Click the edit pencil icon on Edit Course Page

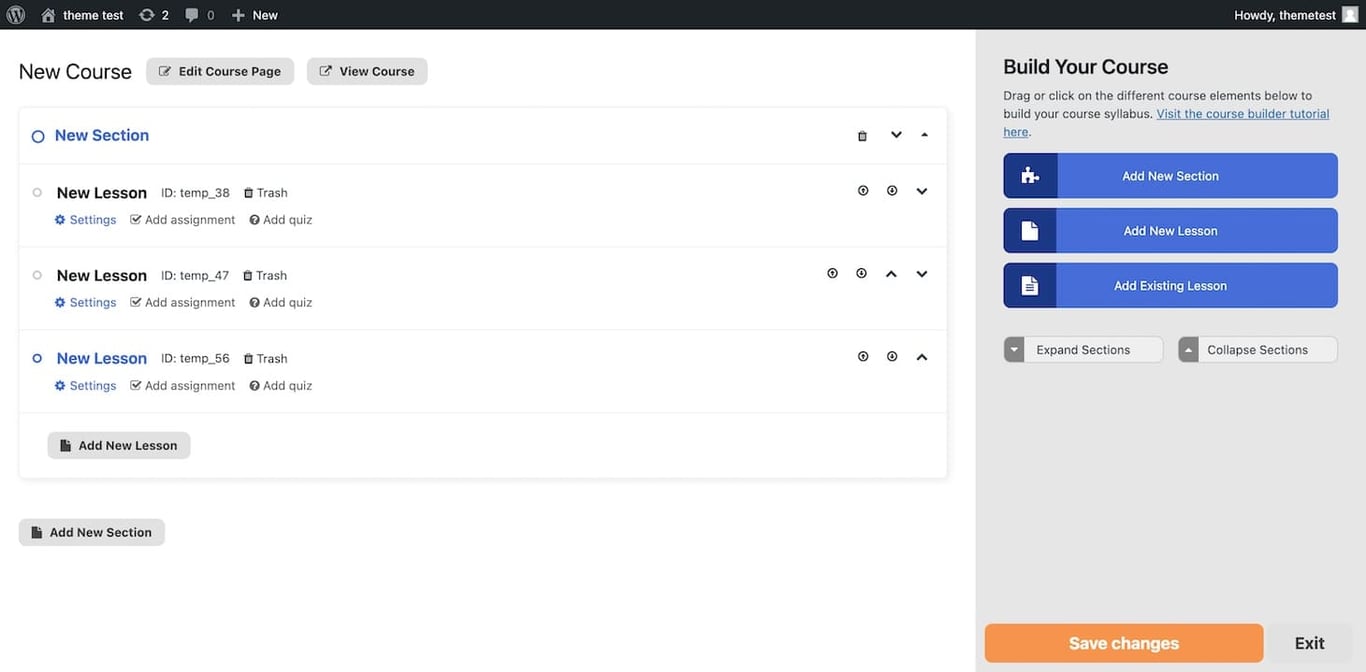(163, 71)
